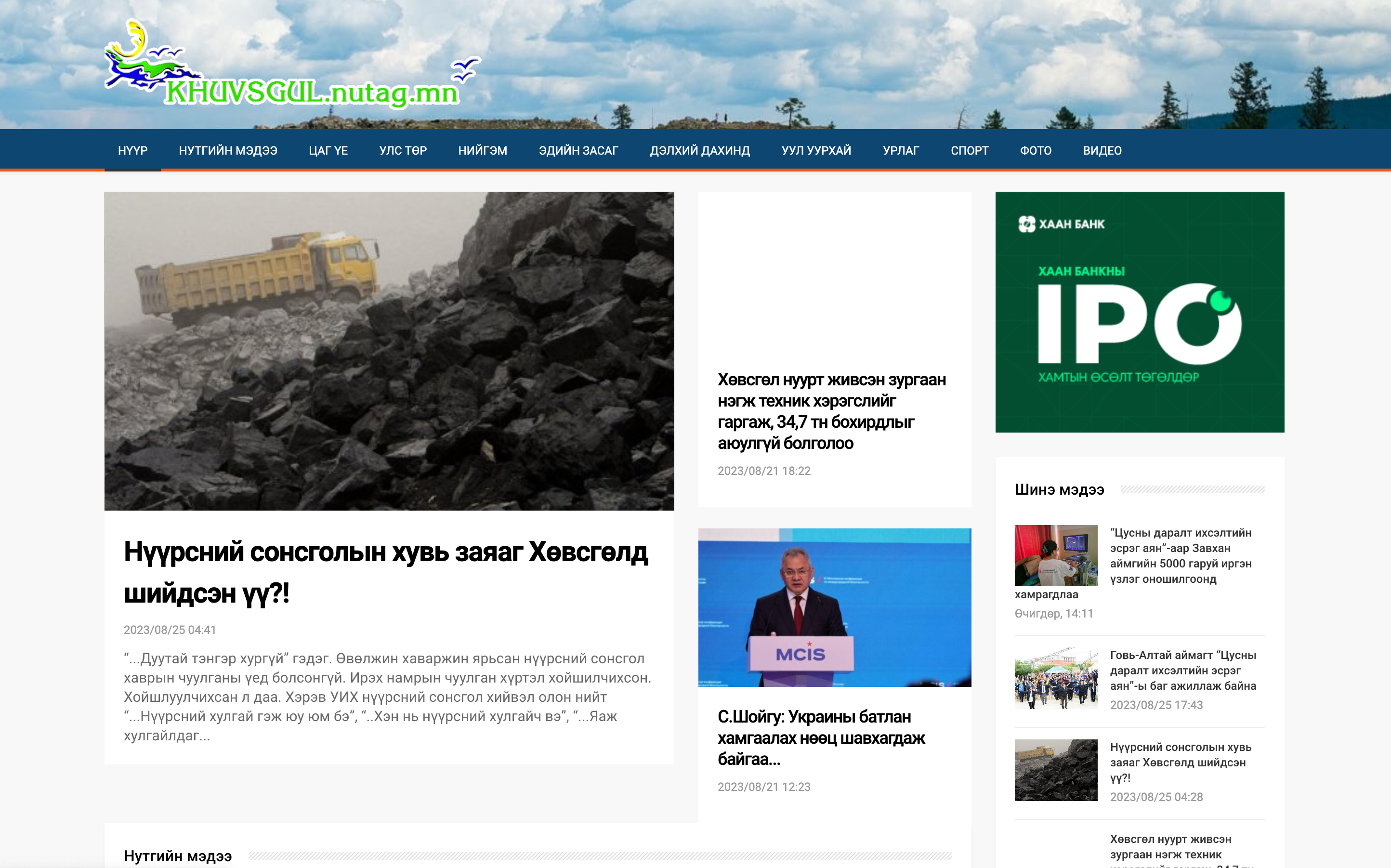Open headline Нүүрсний сонголын хувь заяаг Хөвсгөлд
The image size is (1391, 868).
pyautogui.click(x=386, y=572)
